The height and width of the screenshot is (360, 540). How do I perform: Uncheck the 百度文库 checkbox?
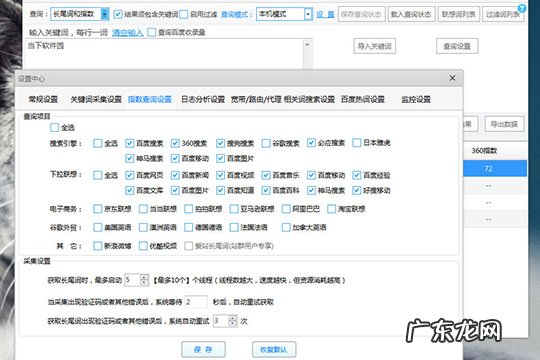point(129,190)
